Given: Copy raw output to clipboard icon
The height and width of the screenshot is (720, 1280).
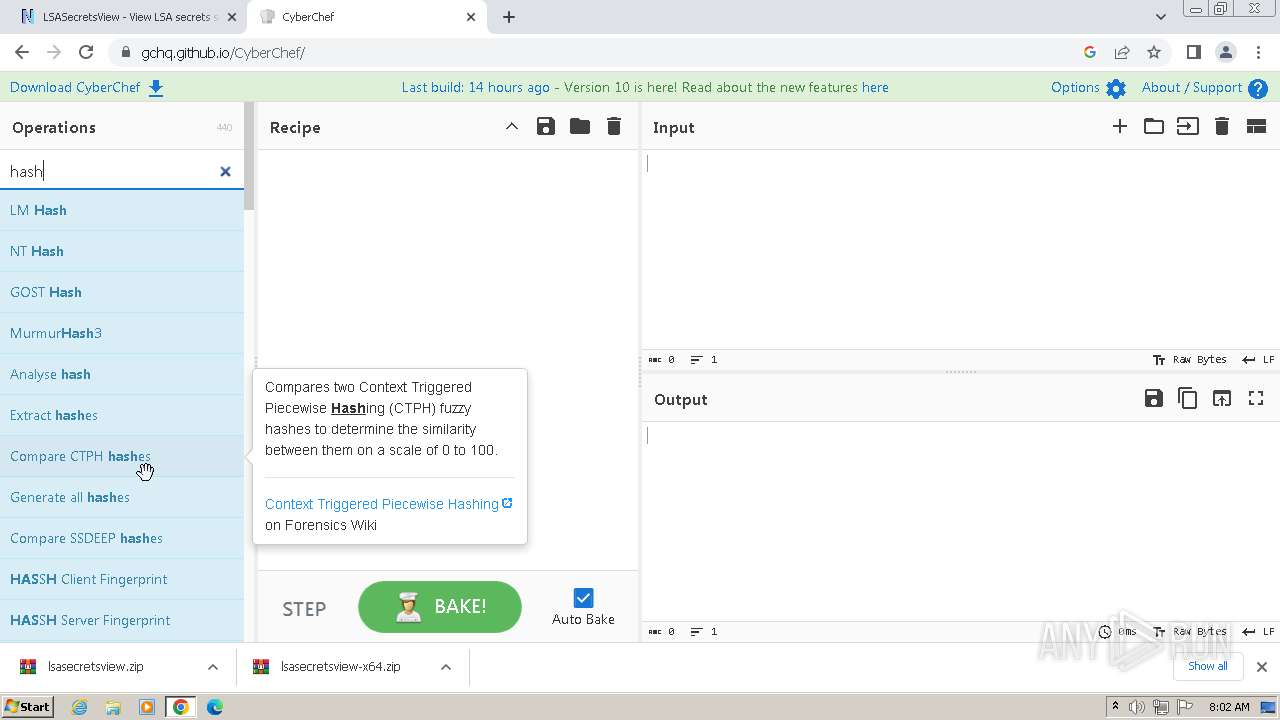Looking at the screenshot, I should (x=1188, y=398).
